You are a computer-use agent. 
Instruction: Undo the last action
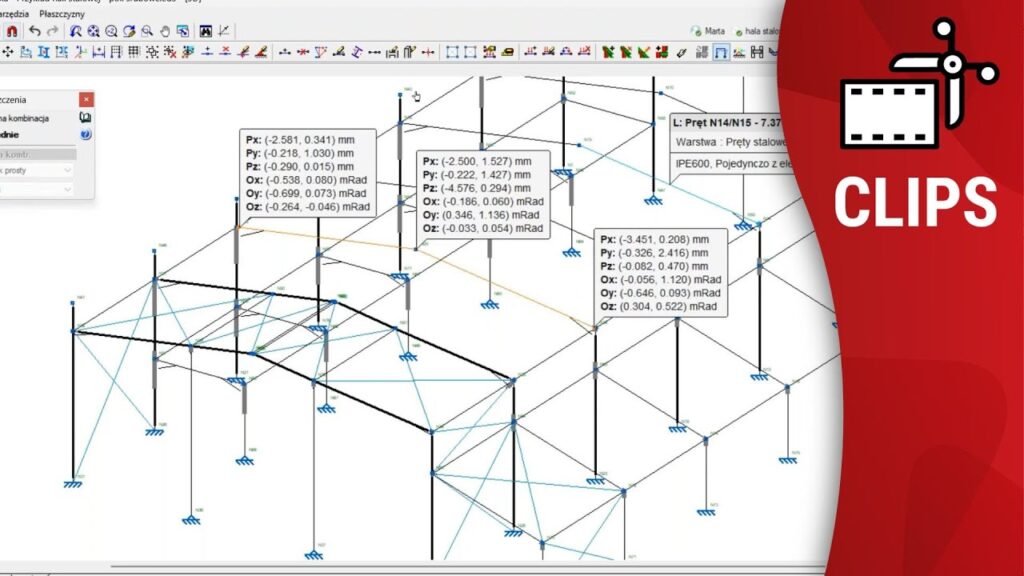(x=35, y=32)
